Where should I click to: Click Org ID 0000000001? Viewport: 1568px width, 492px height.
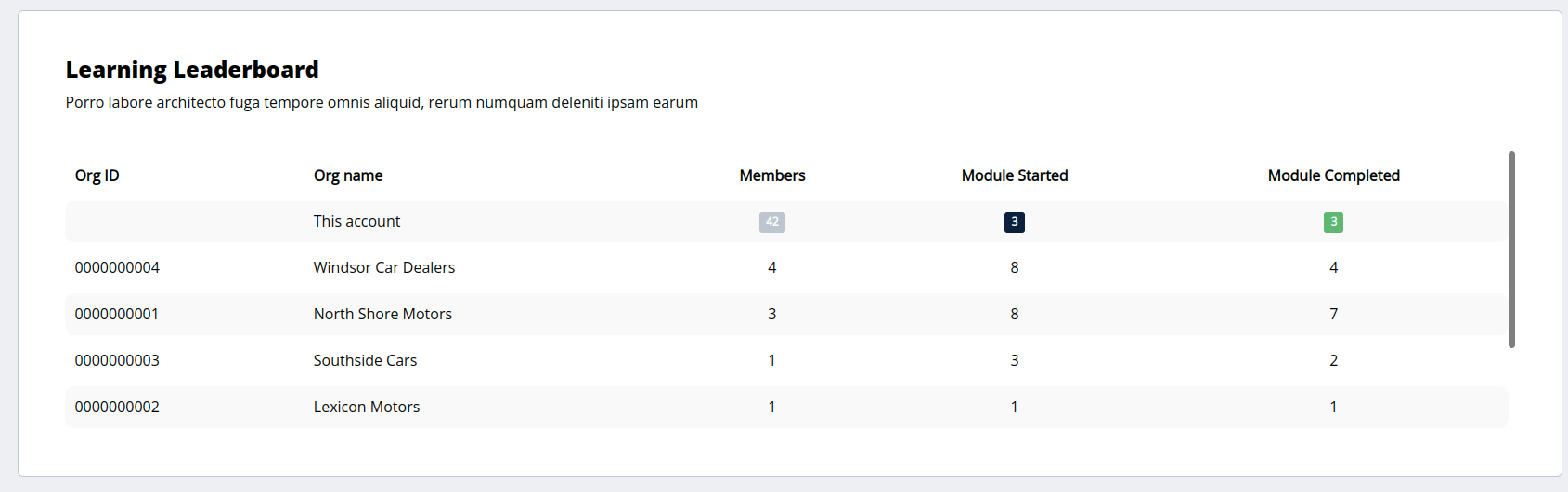click(117, 314)
